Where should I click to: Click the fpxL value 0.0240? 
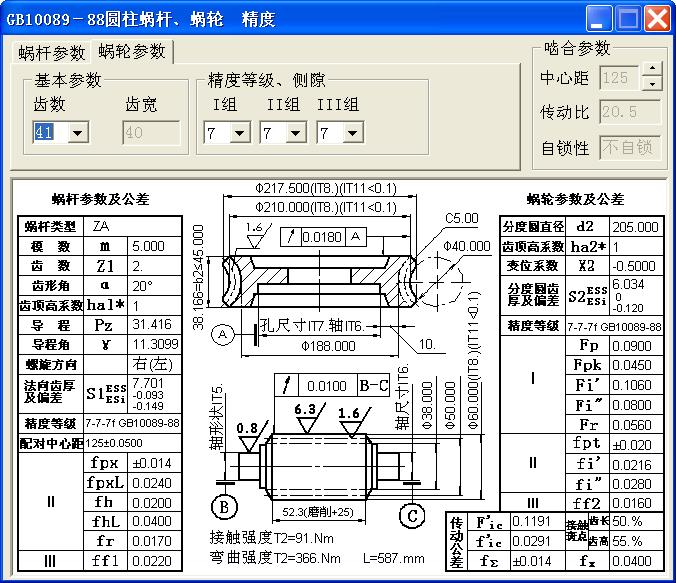tap(152, 483)
